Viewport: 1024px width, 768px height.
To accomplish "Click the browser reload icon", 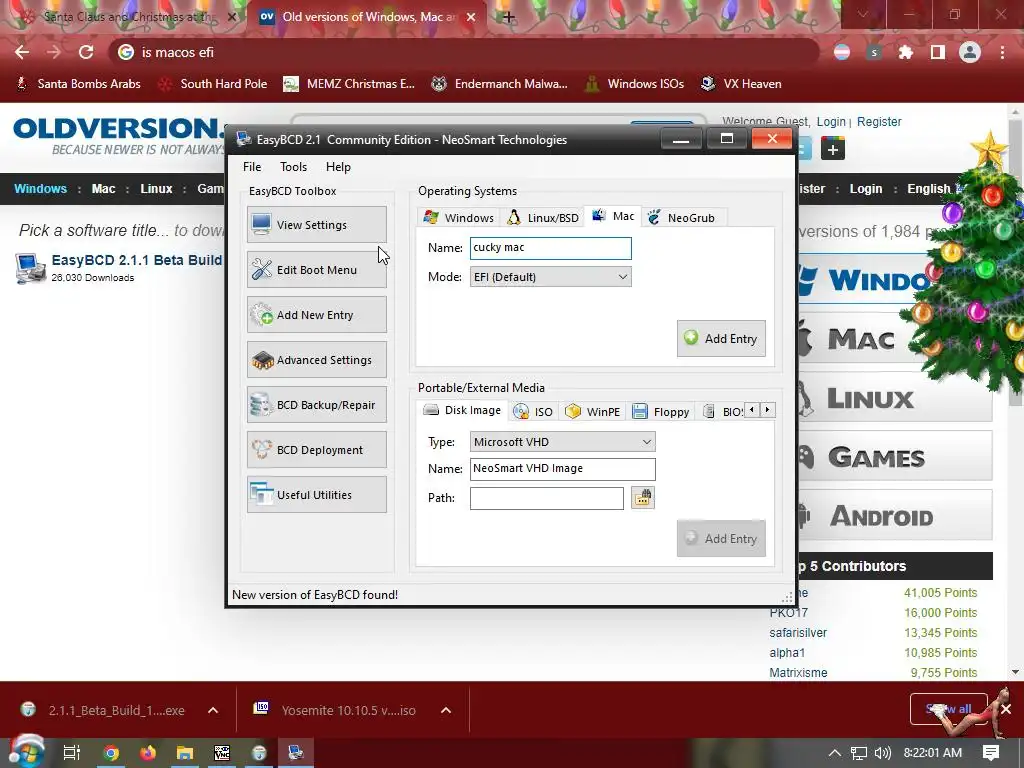I will tap(86, 52).
